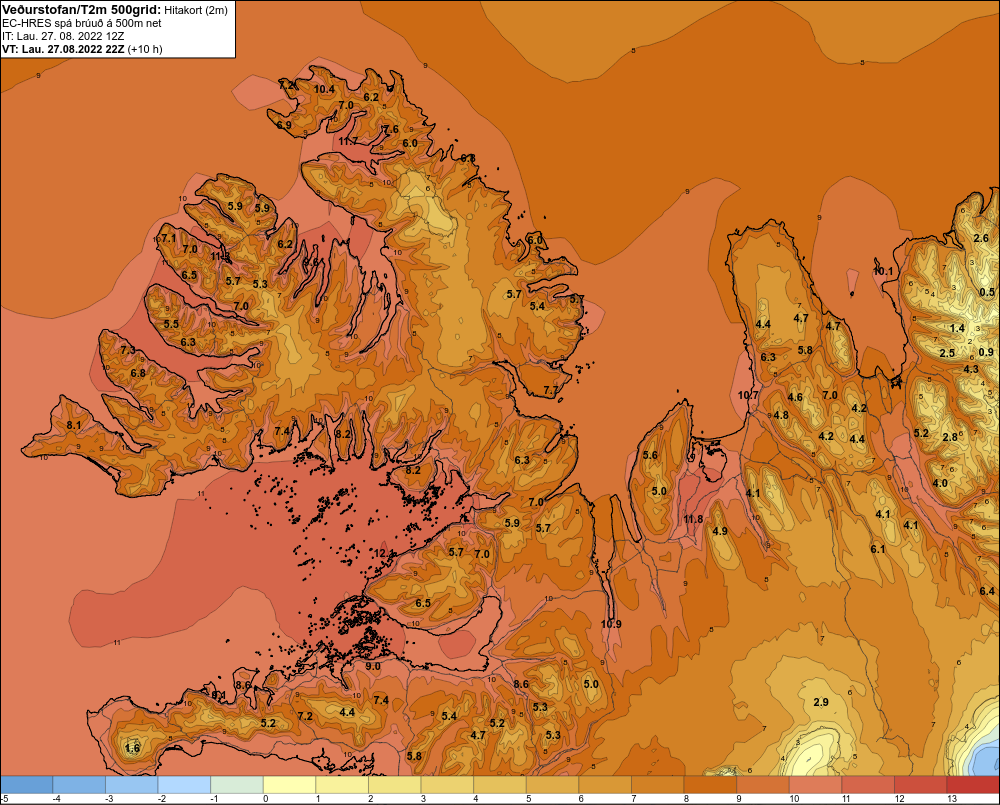Viewport: 1000px width, 805px height.
Task: Select legend swatch between 10 and 11
Action: [815, 785]
